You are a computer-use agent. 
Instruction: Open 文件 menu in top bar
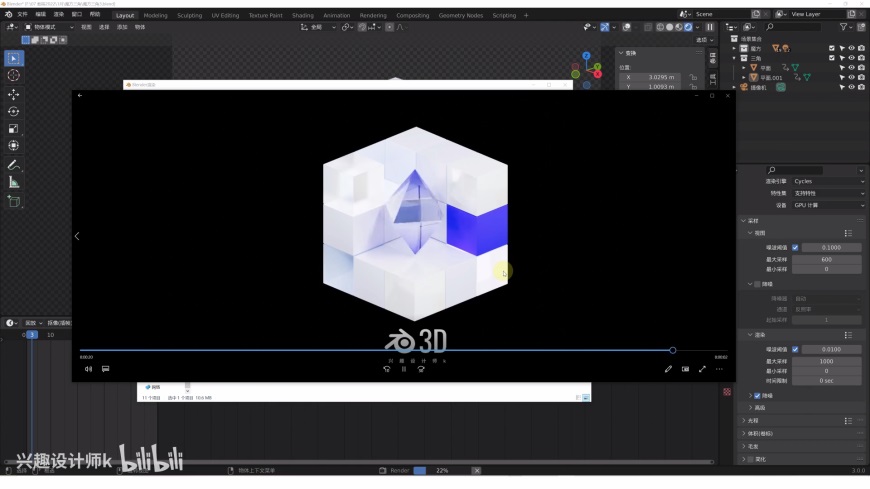[x=22, y=14]
